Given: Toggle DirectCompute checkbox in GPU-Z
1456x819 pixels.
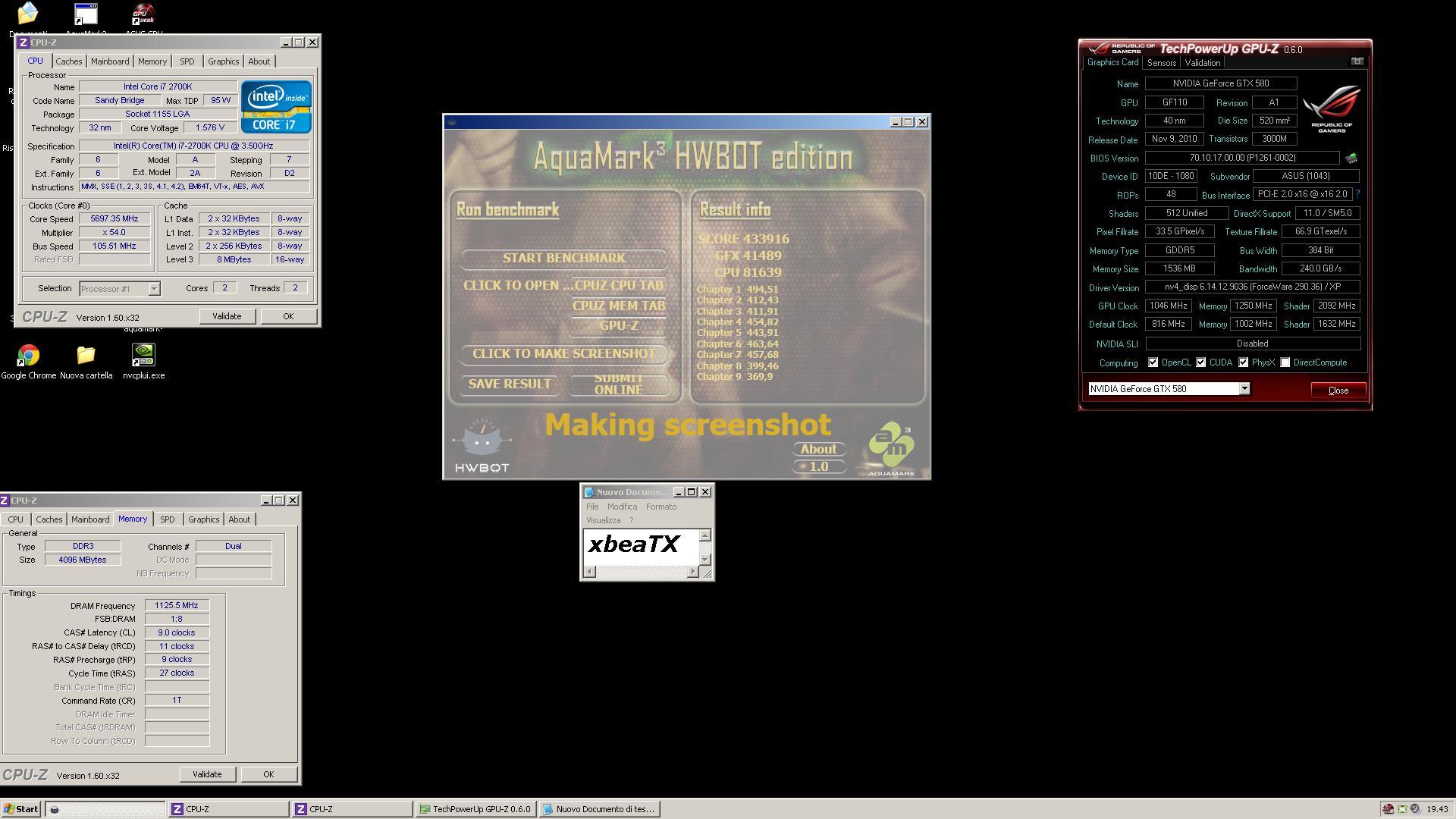Looking at the screenshot, I should 1285,362.
